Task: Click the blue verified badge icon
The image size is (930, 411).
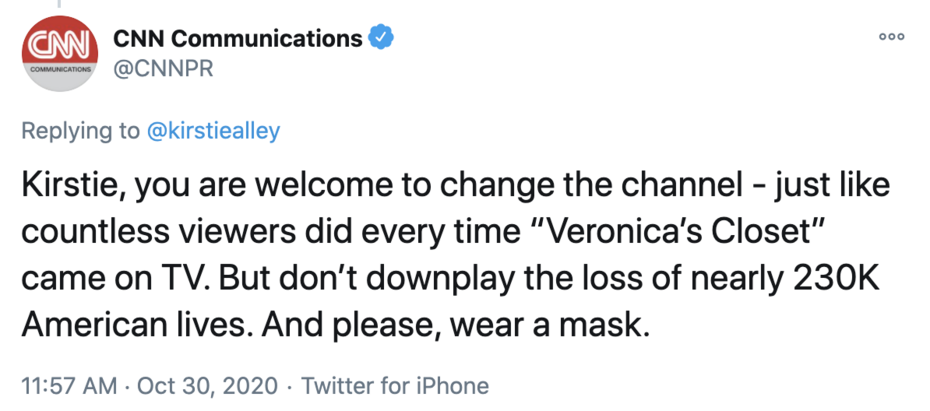Action: pyautogui.click(x=381, y=39)
